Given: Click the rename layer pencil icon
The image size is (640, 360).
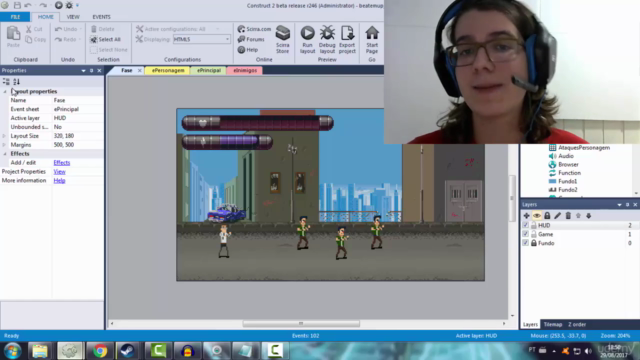Looking at the screenshot, I should pos(558,216).
